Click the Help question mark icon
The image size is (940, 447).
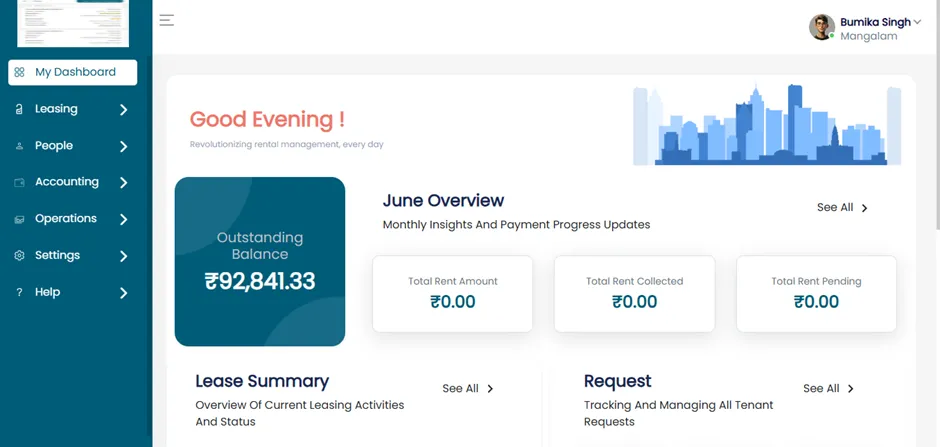[19, 292]
